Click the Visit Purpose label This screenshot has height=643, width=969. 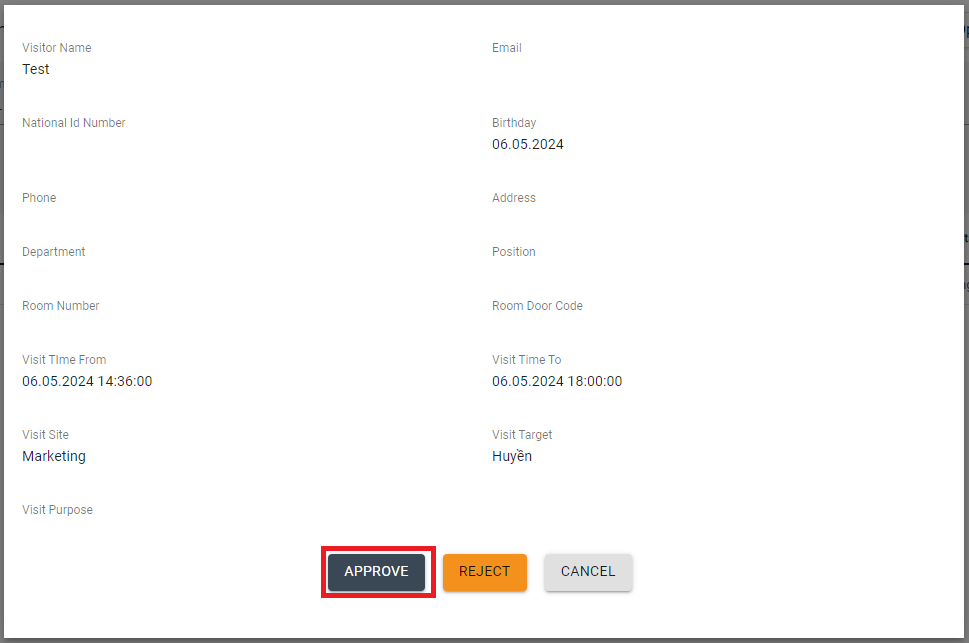pos(57,510)
